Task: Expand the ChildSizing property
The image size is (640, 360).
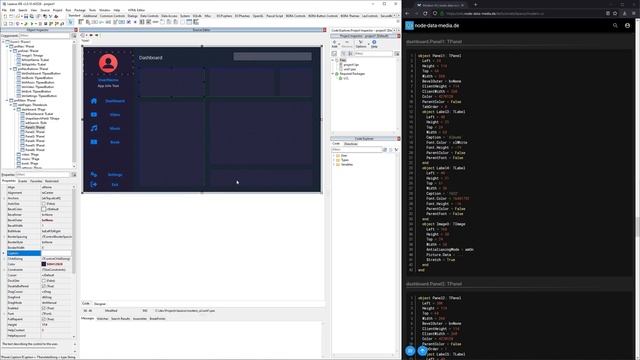Action: pyautogui.click(x=4, y=259)
